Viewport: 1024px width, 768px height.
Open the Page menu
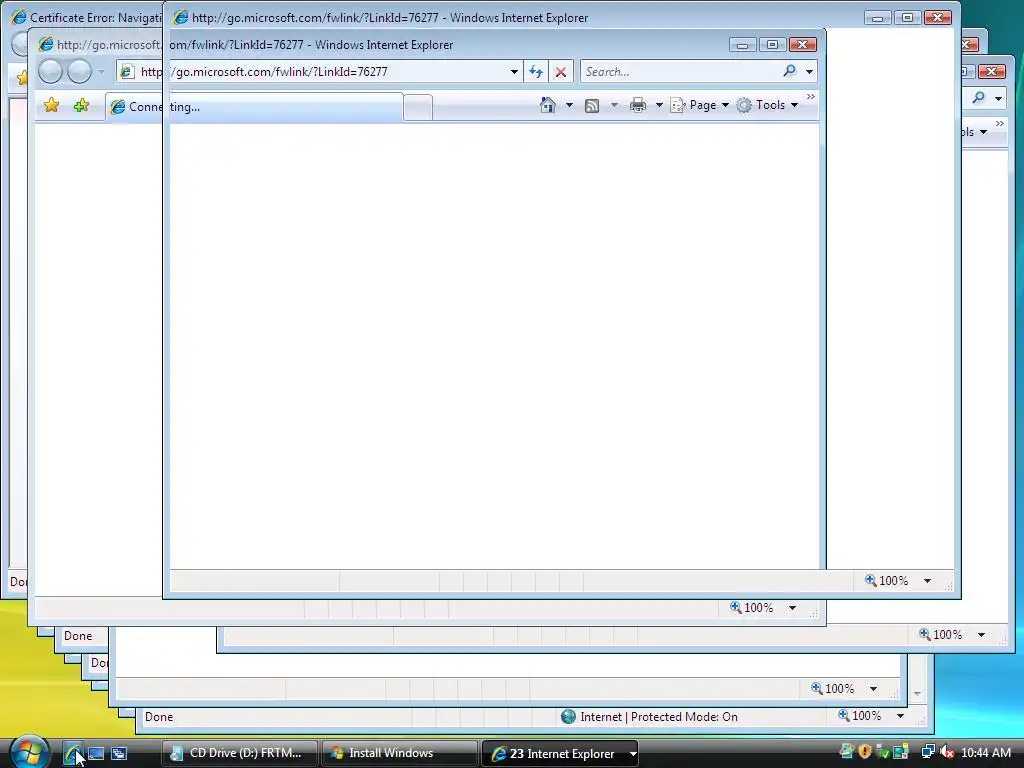click(699, 105)
